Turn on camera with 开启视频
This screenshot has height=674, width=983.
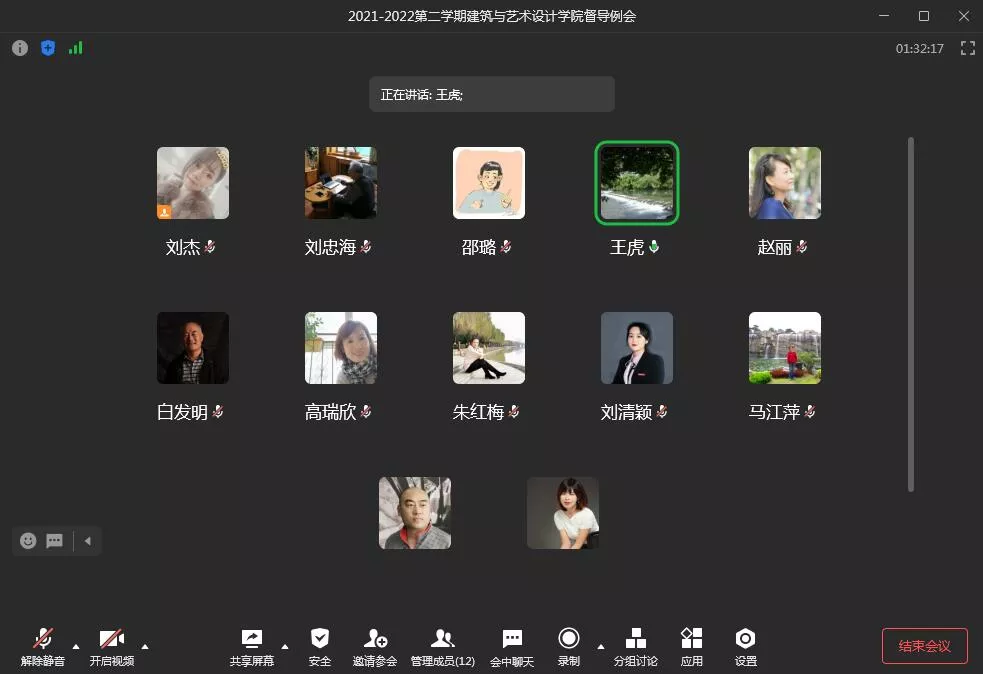(x=111, y=646)
